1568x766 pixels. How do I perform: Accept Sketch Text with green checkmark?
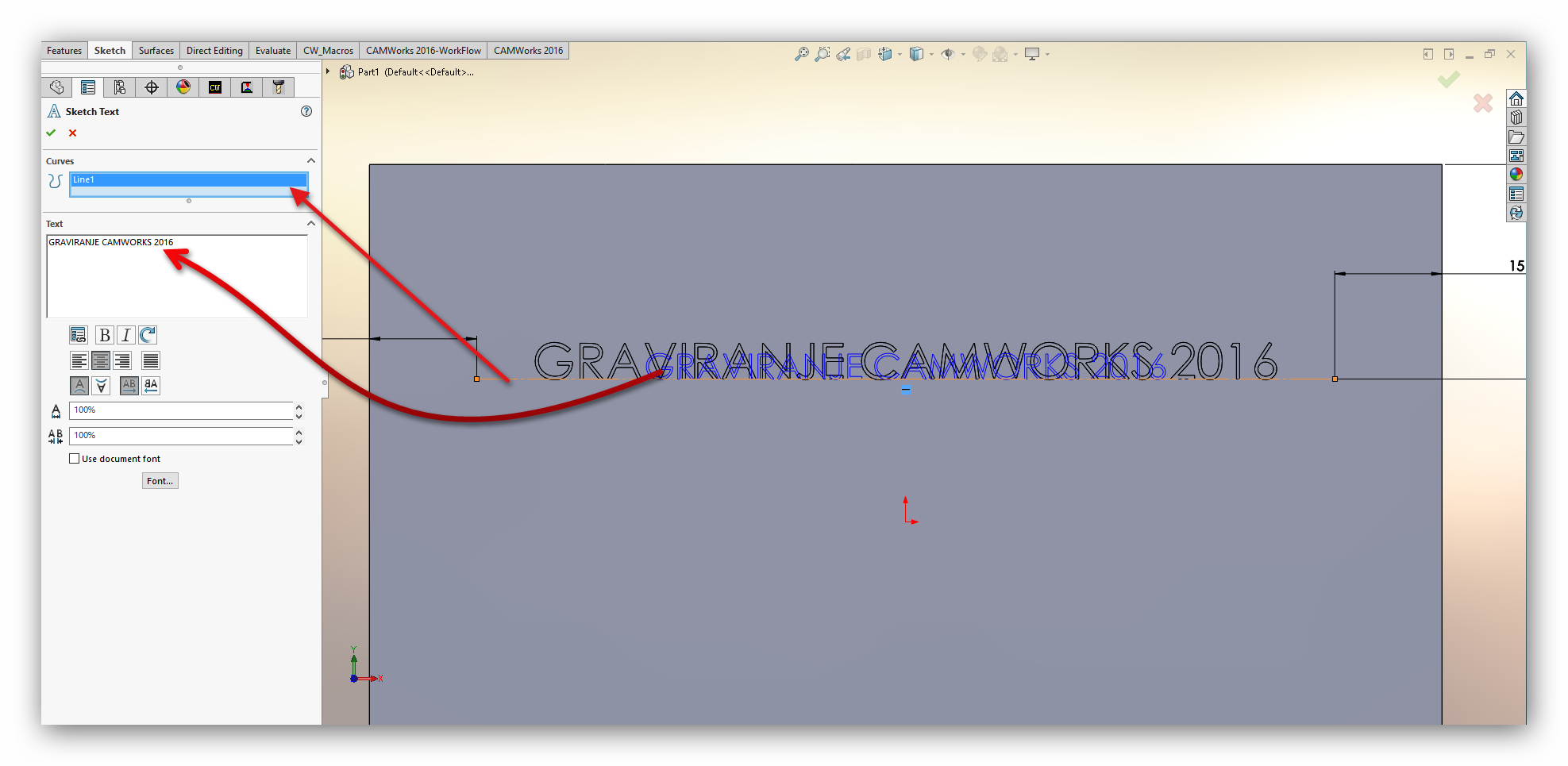pos(52,133)
